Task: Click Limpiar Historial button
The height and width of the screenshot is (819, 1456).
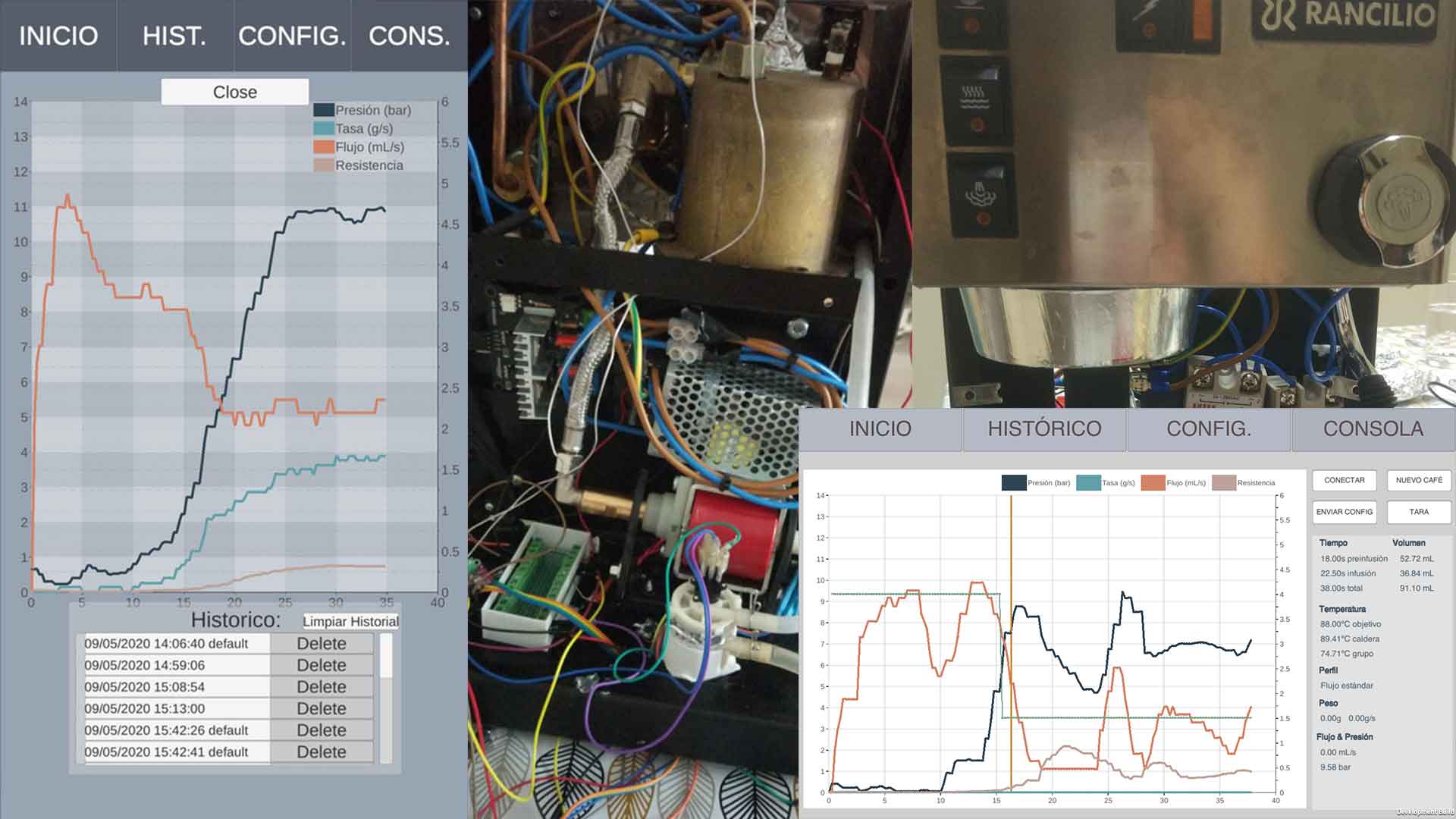Action: coord(350,622)
